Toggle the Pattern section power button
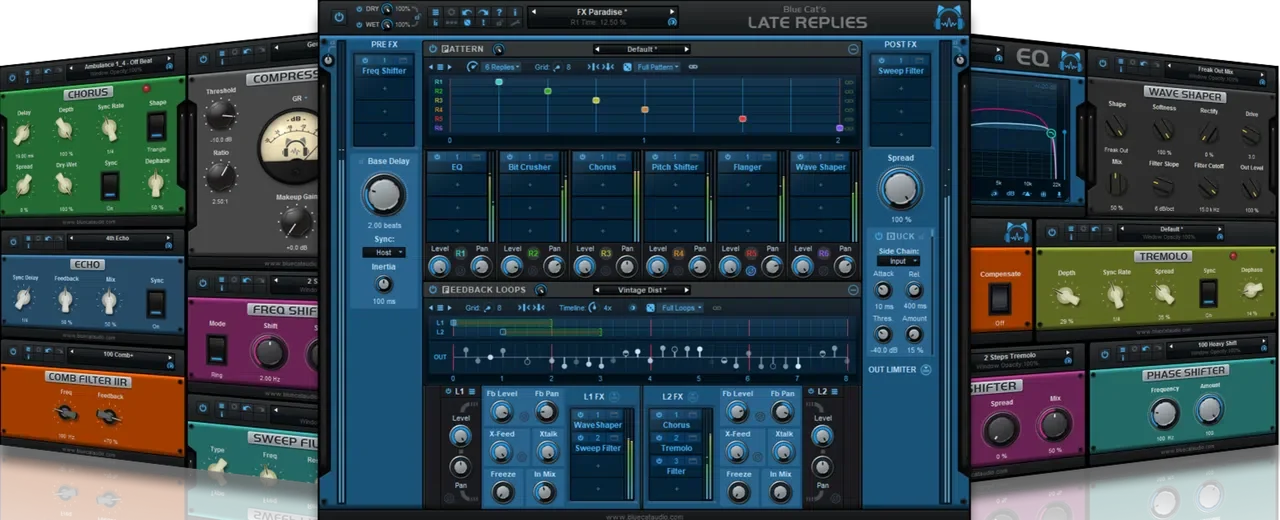This screenshot has width=1280, height=520. [x=432, y=49]
